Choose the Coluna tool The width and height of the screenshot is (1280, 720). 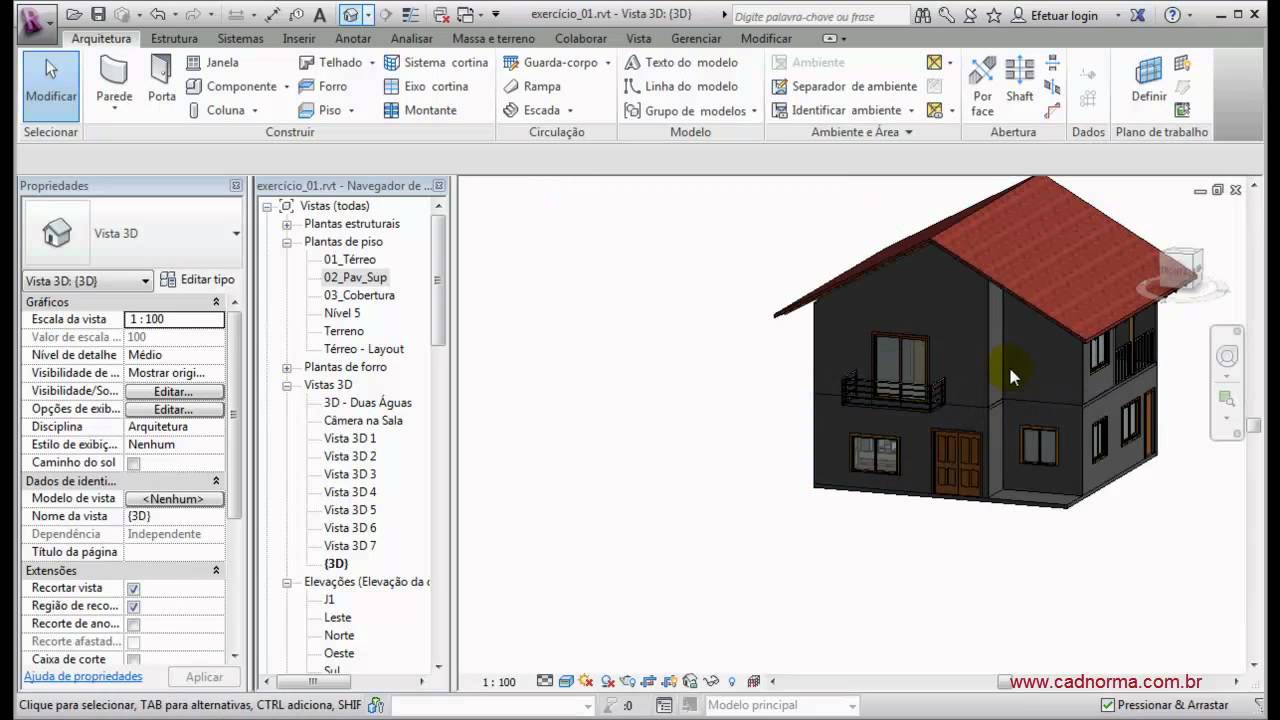(216, 110)
